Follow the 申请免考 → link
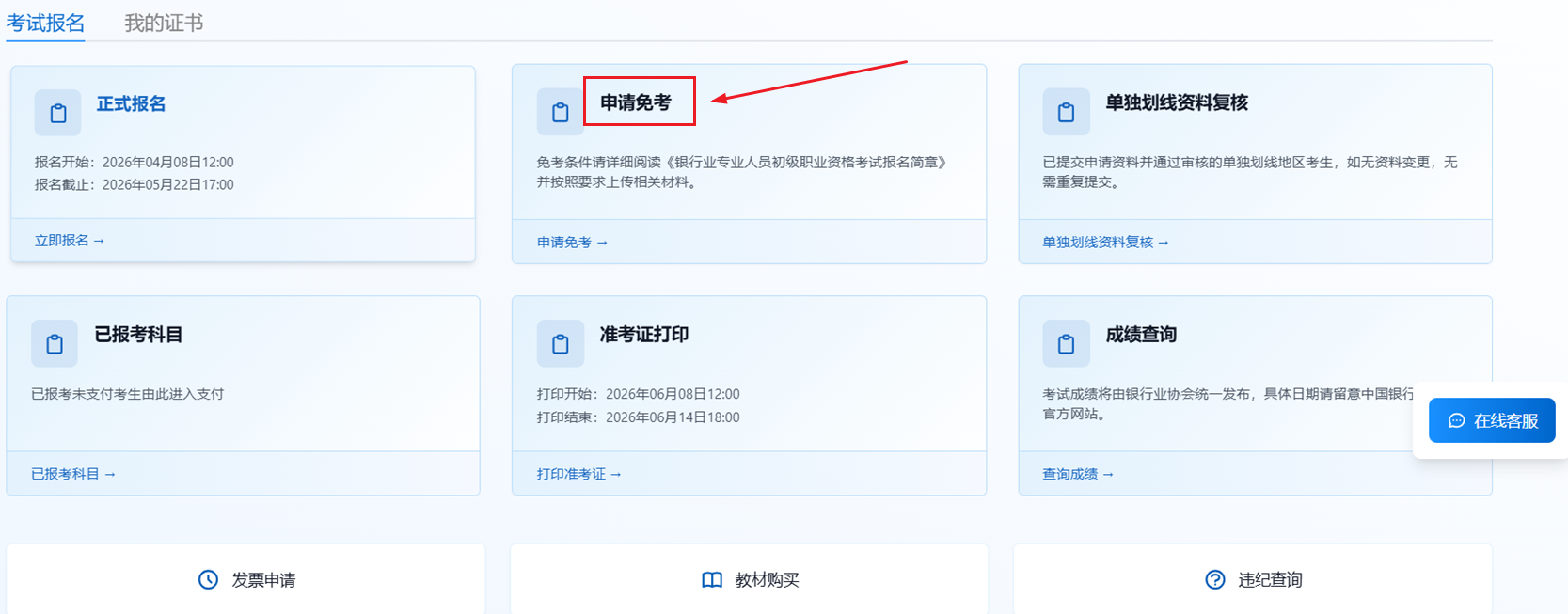 (572, 243)
